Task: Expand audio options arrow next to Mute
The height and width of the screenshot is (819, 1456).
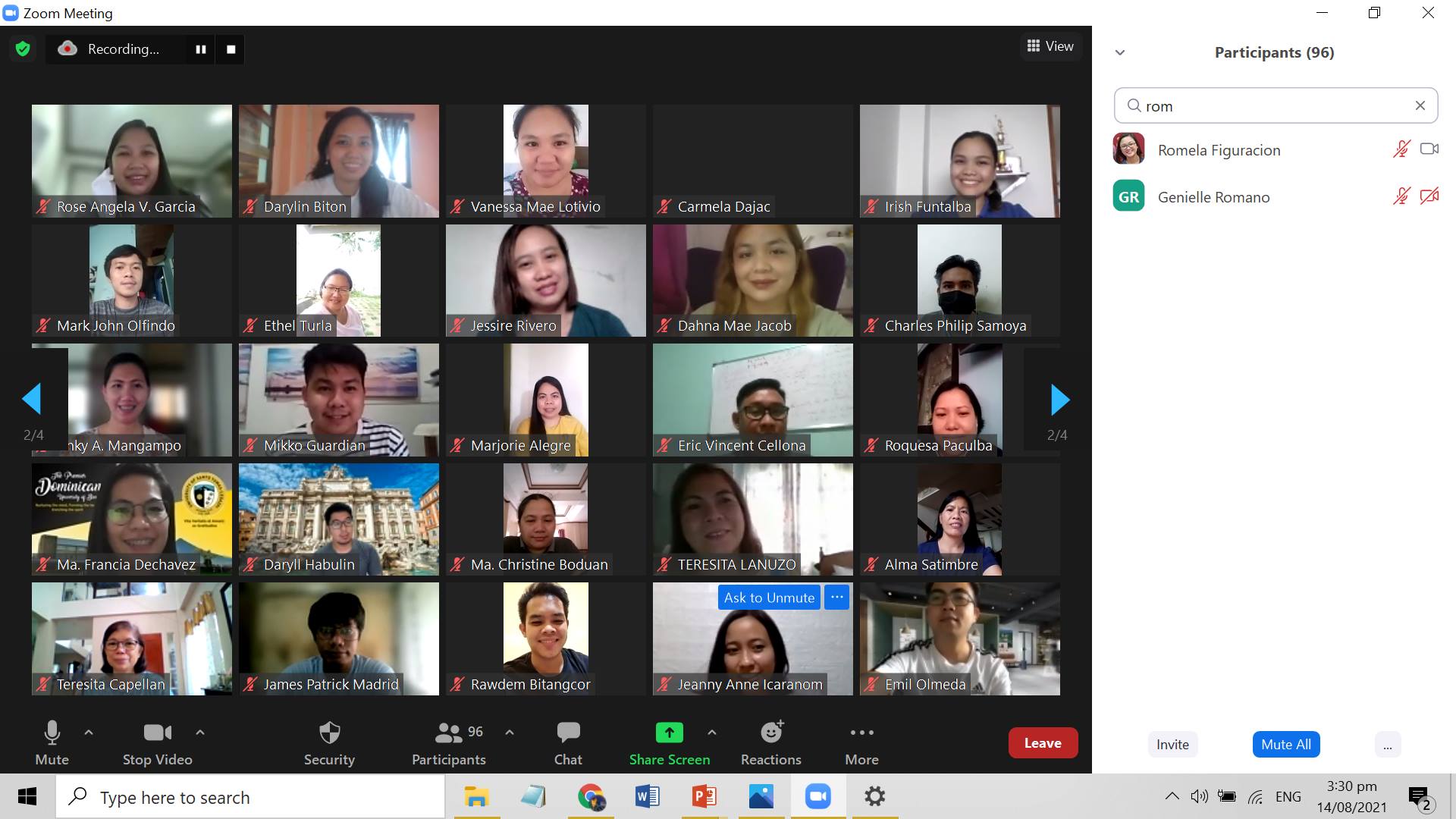Action: tap(89, 733)
